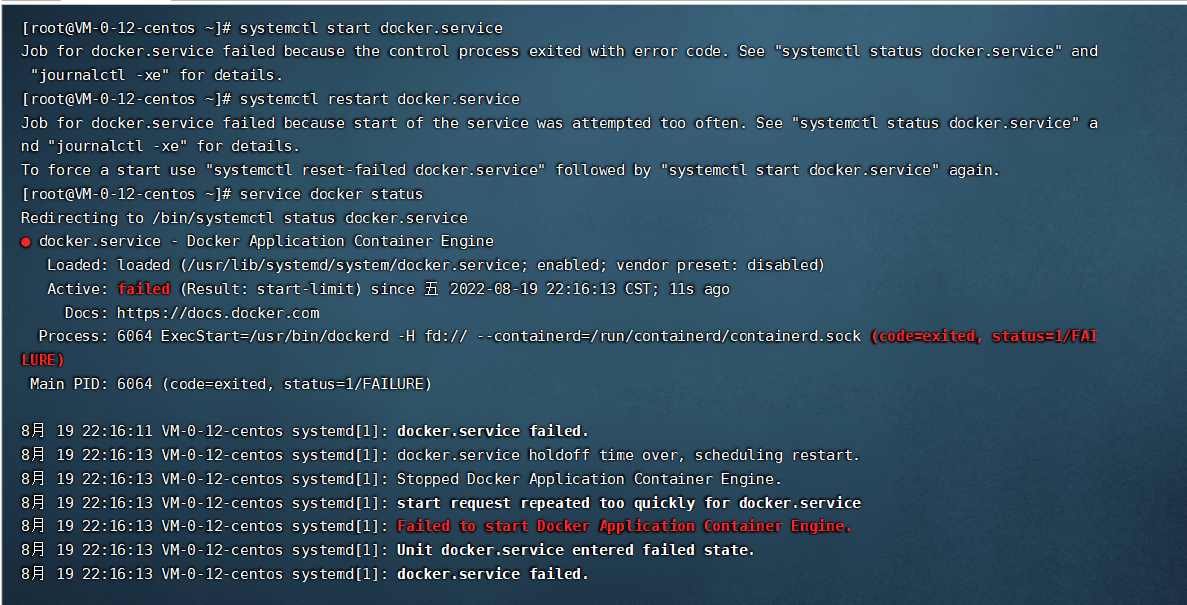Click the "service docker status" command
The height and width of the screenshot is (605, 1187).
coord(332,194)
